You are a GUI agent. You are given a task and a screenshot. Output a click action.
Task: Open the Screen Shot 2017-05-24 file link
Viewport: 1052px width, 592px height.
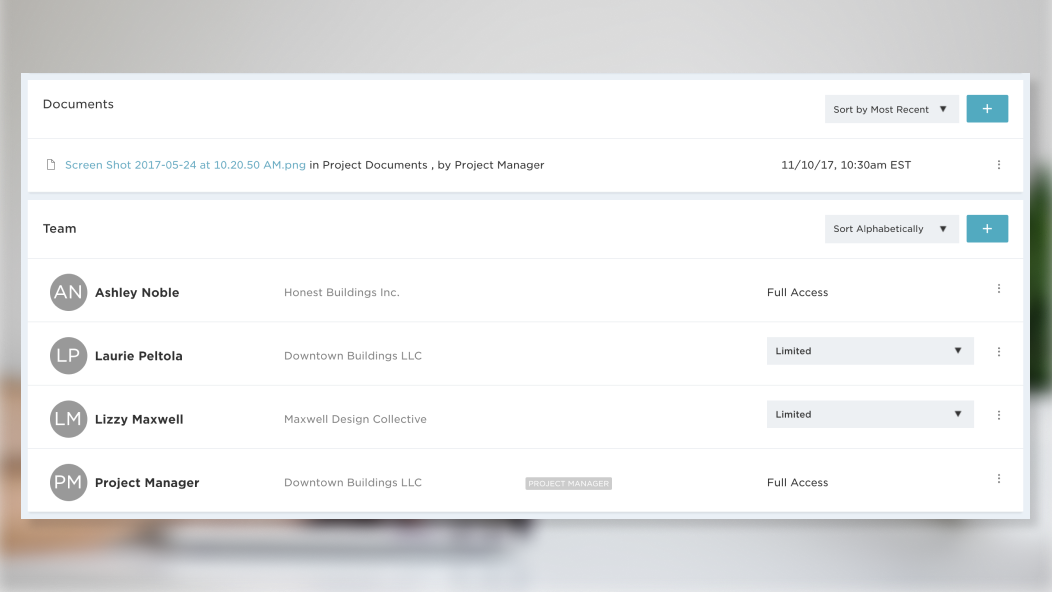[x=185, y=165]
